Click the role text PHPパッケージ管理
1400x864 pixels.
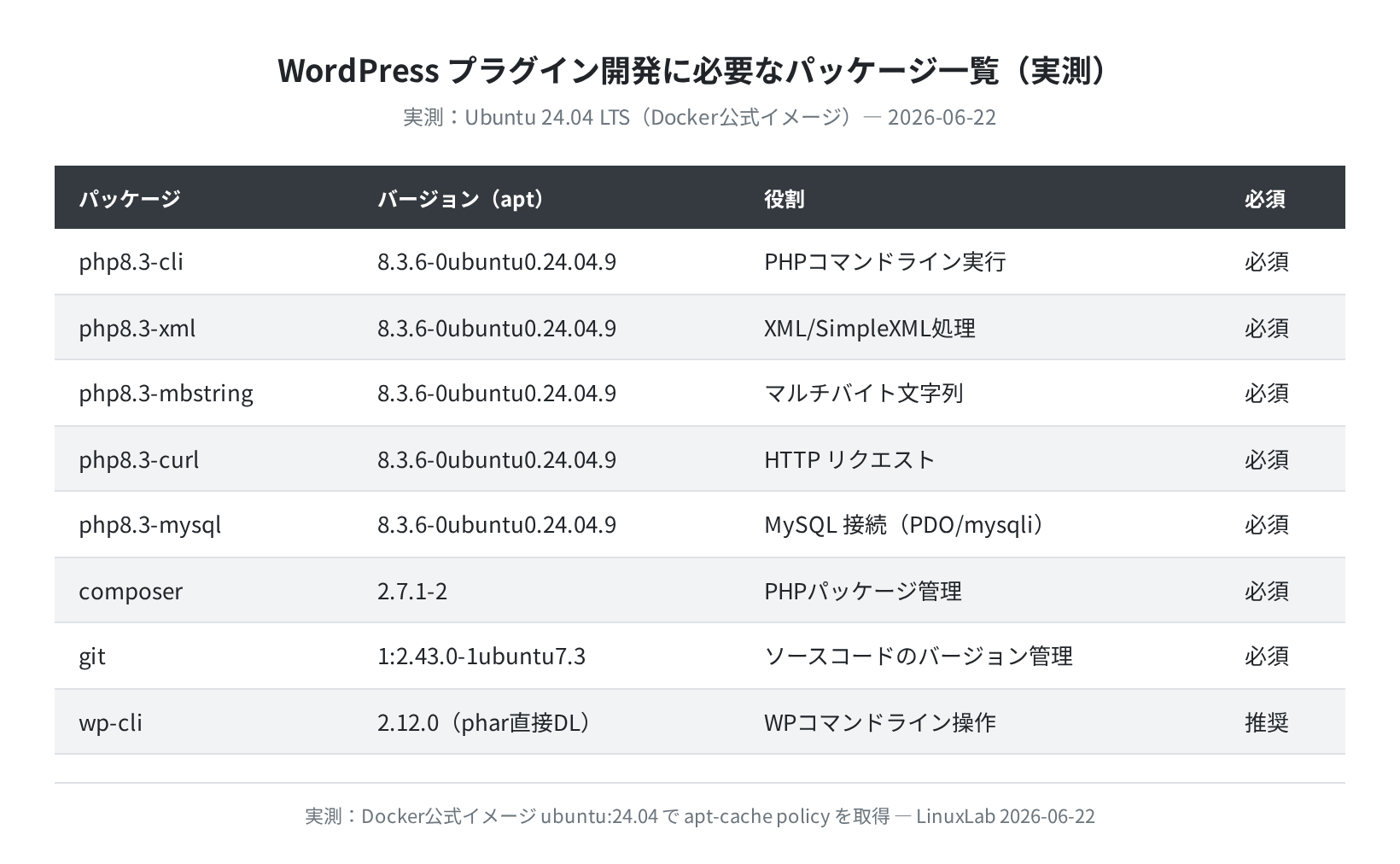coord(863,591)
